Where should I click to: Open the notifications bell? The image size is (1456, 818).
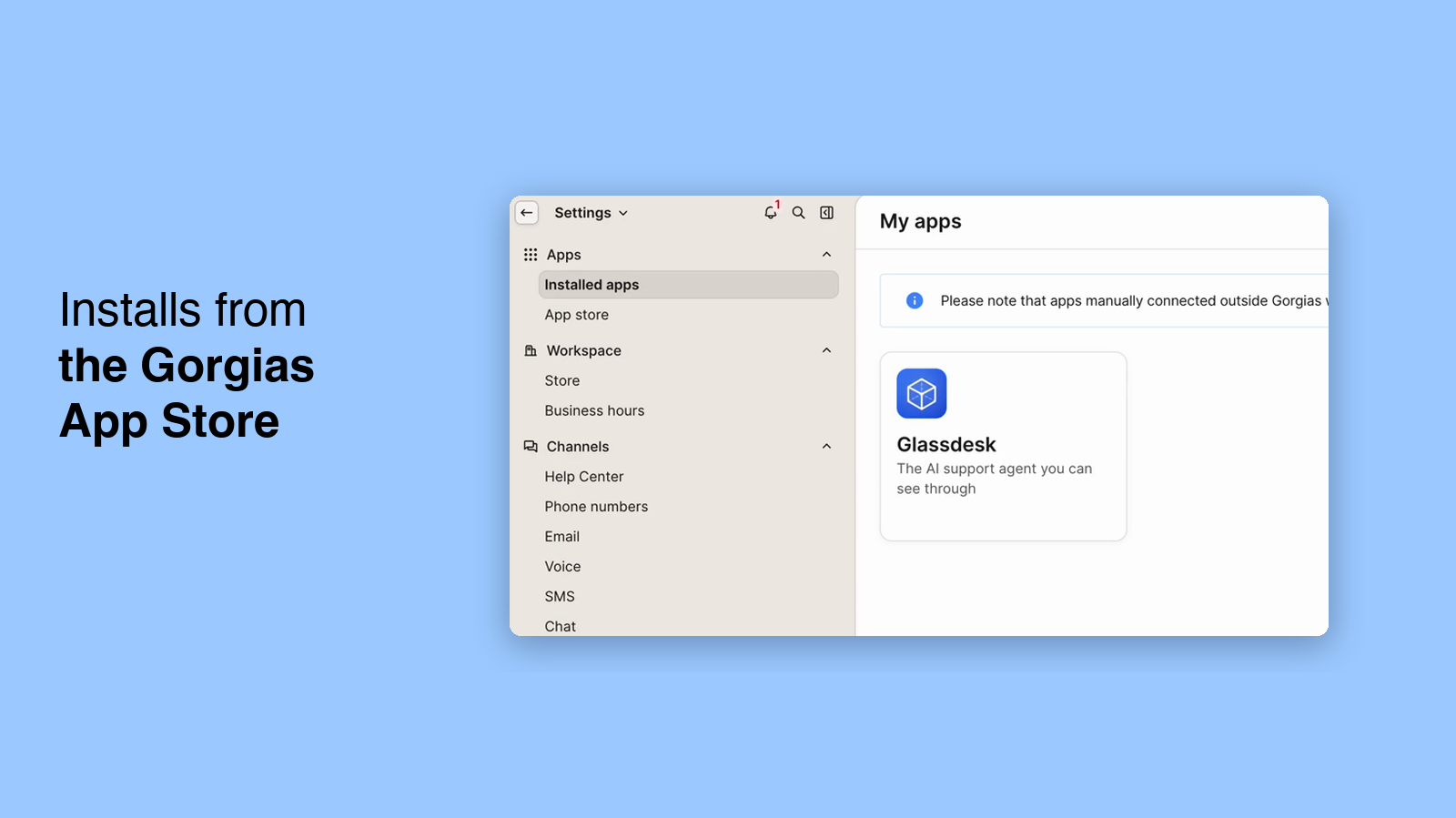click(771, 213)
